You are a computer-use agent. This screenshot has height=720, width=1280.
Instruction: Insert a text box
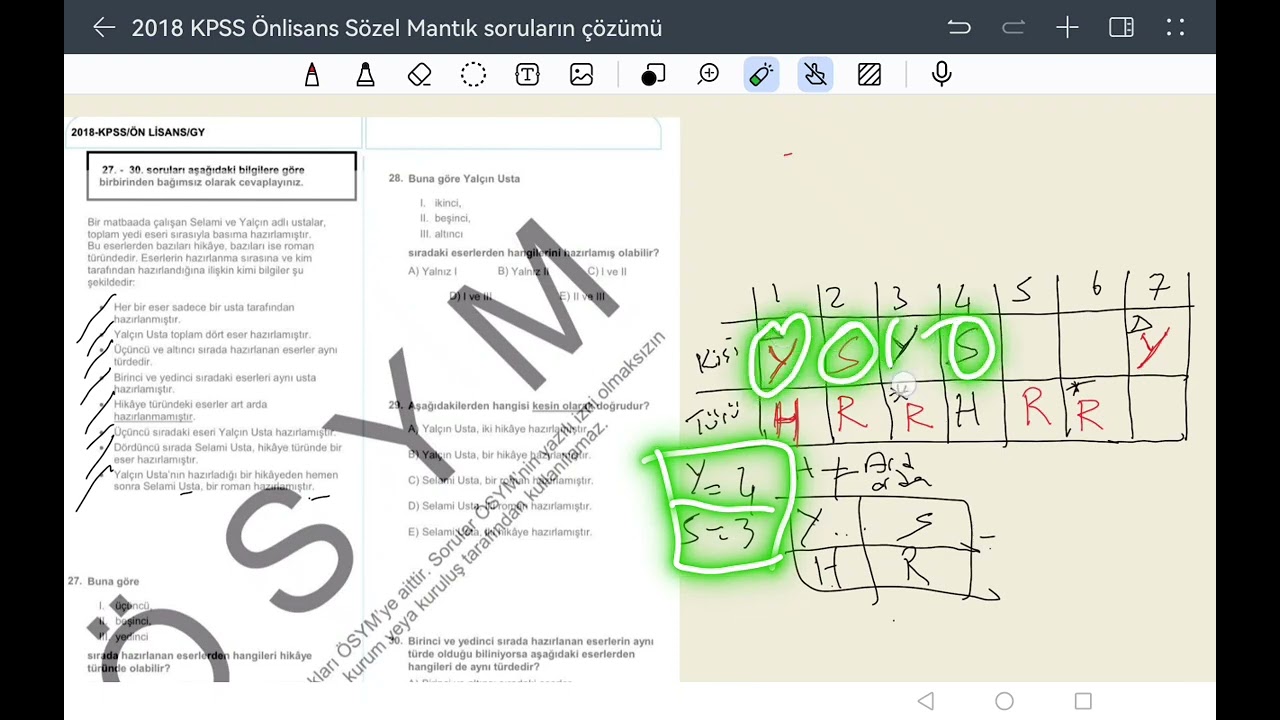tap(528, 75)
